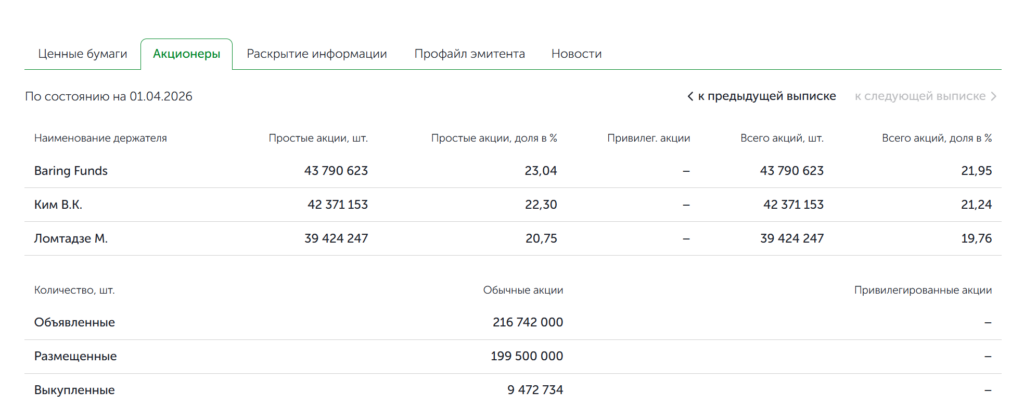Image resolution: width=1024 pixels, height=404 pixels.
Task: Click the Простые акции, шт. column header
Action: coord(318,138)
